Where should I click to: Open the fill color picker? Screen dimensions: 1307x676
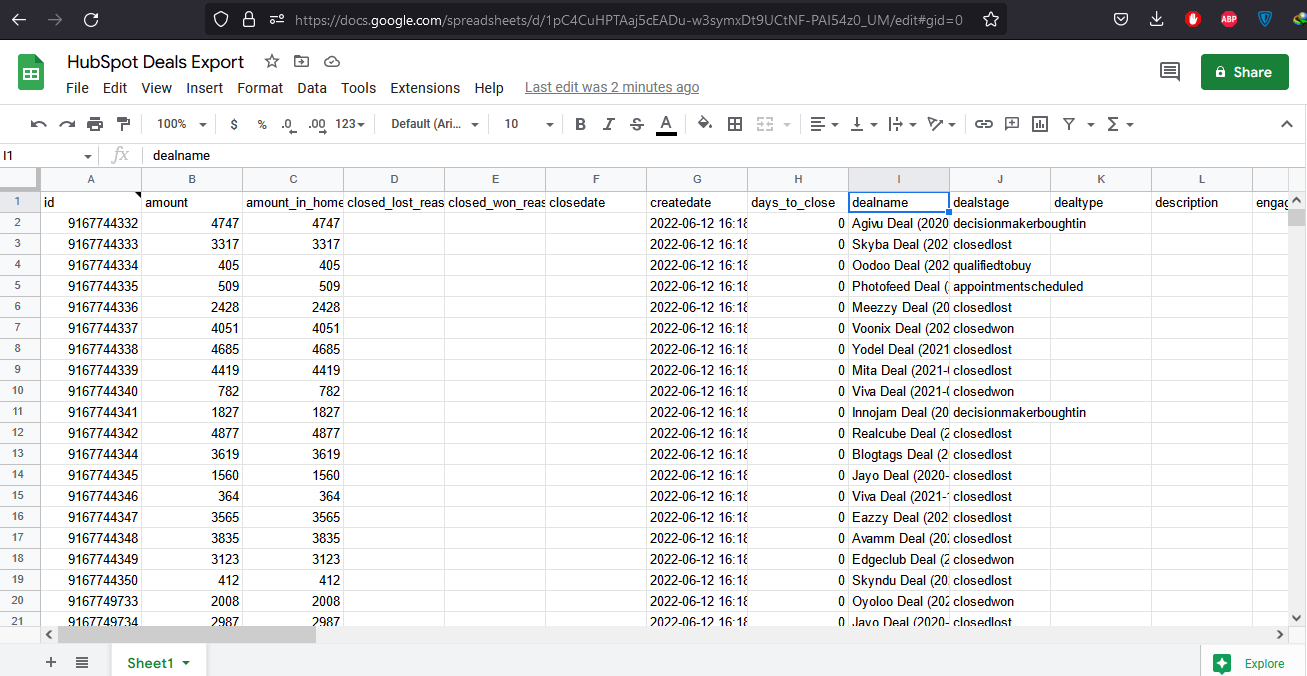click(704, 124)
